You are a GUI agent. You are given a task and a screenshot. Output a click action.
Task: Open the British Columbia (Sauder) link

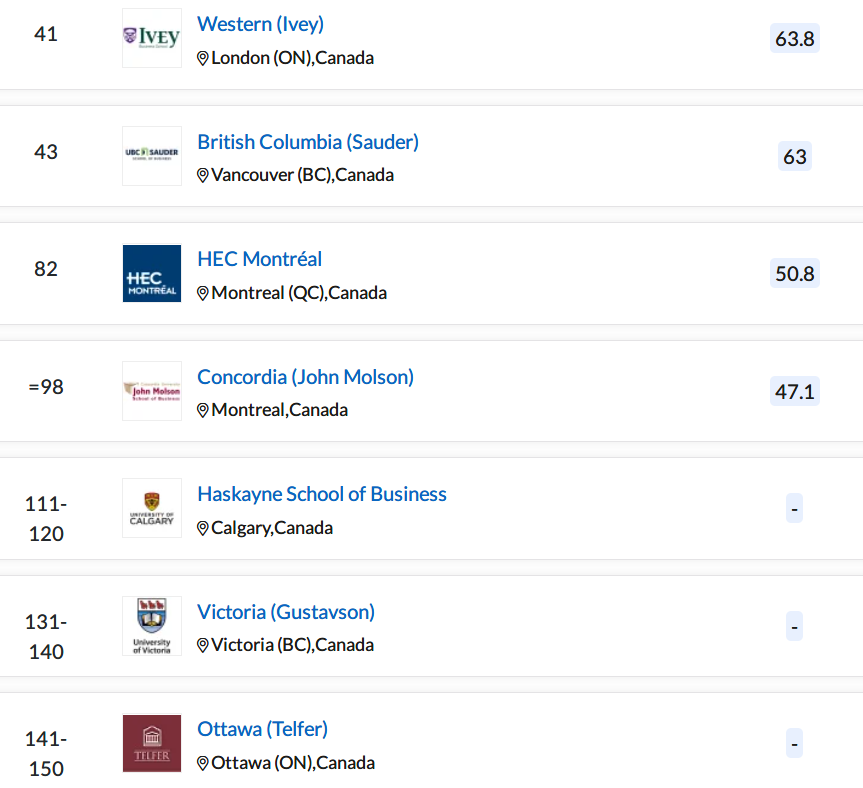(x=308, y=142)
